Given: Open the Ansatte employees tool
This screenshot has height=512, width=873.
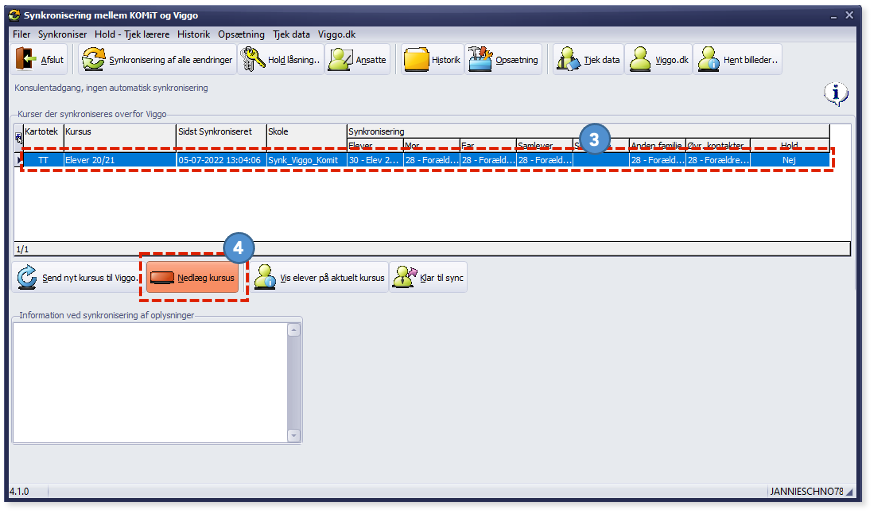Looking at the screenshot, I should pos(357,60).
